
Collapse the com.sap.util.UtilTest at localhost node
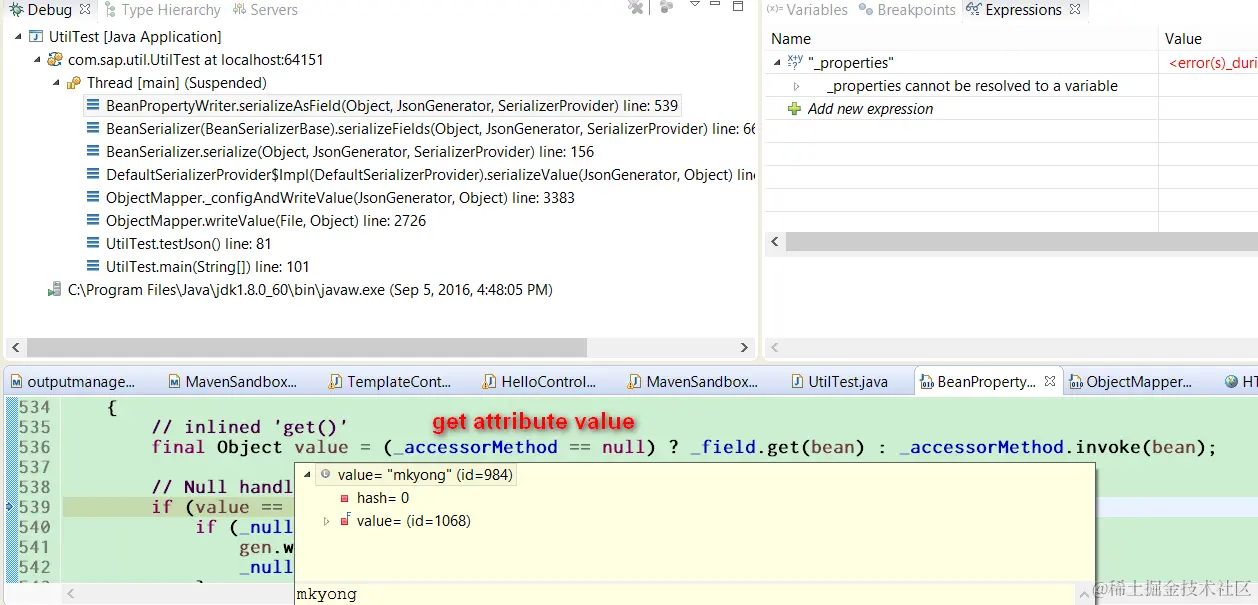point(37,60)
